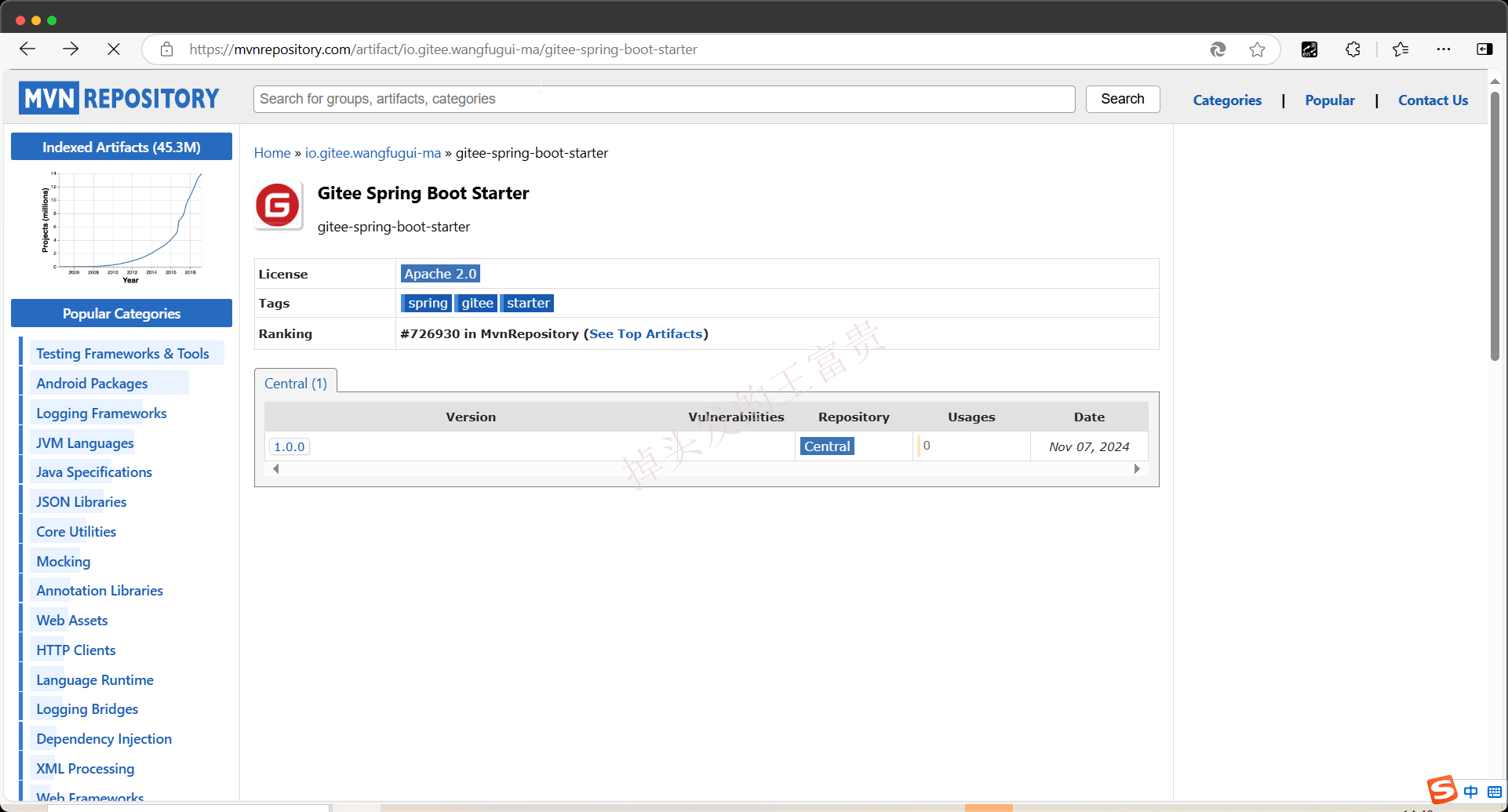The width and height of the screenshot is (1508, 812).
Task: Click the Usages count 0 cell
Action: 971,446
